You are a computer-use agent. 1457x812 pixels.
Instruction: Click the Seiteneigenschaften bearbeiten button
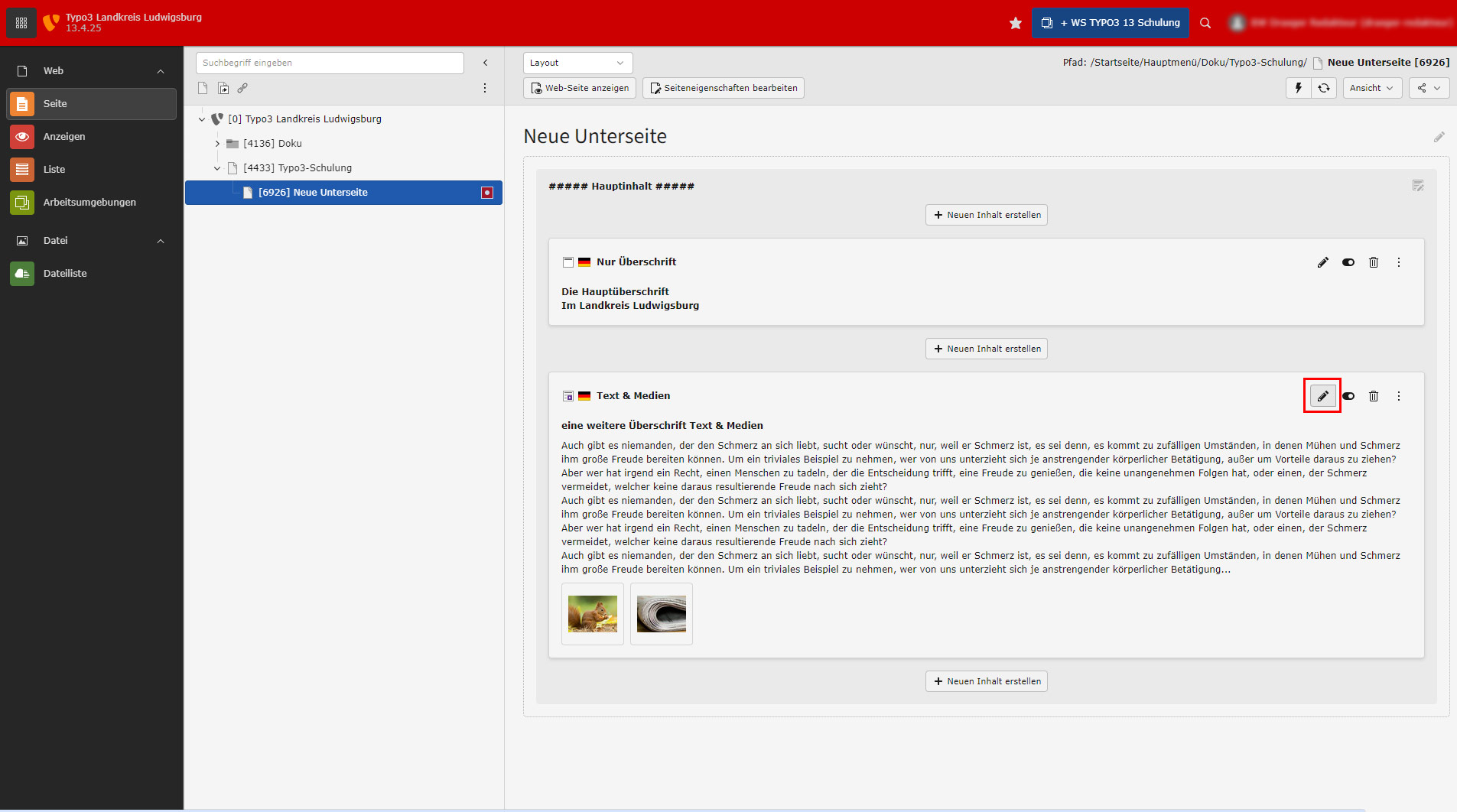[723, 88]
